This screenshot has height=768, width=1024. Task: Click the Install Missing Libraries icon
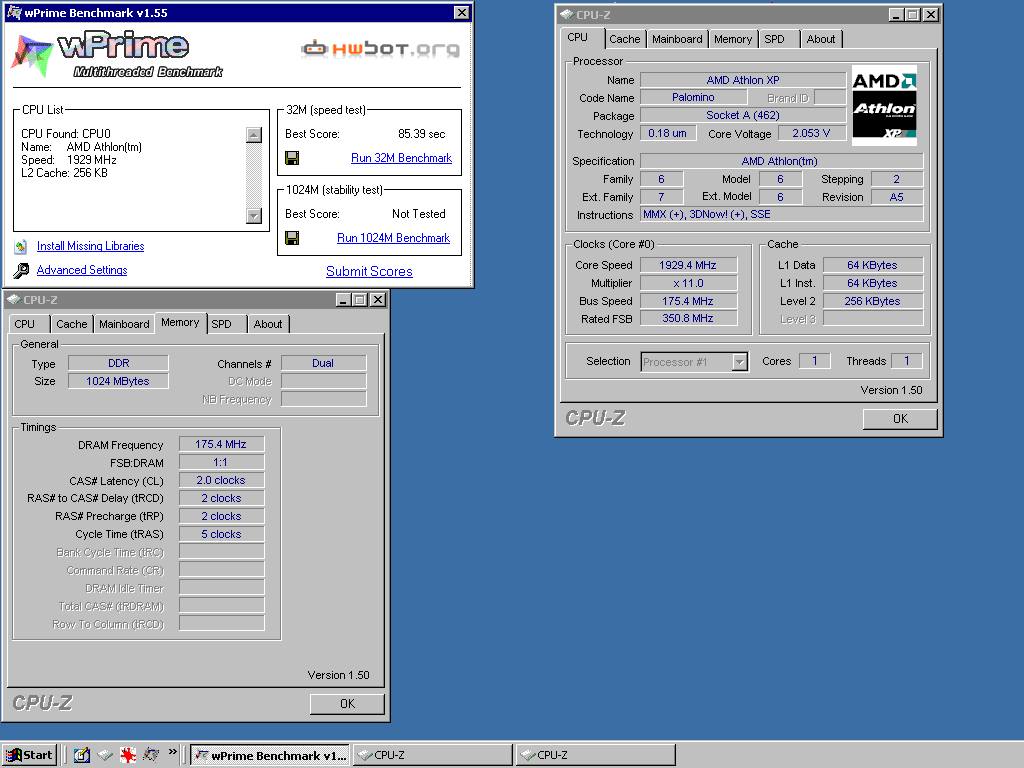(x=21, y=246)
